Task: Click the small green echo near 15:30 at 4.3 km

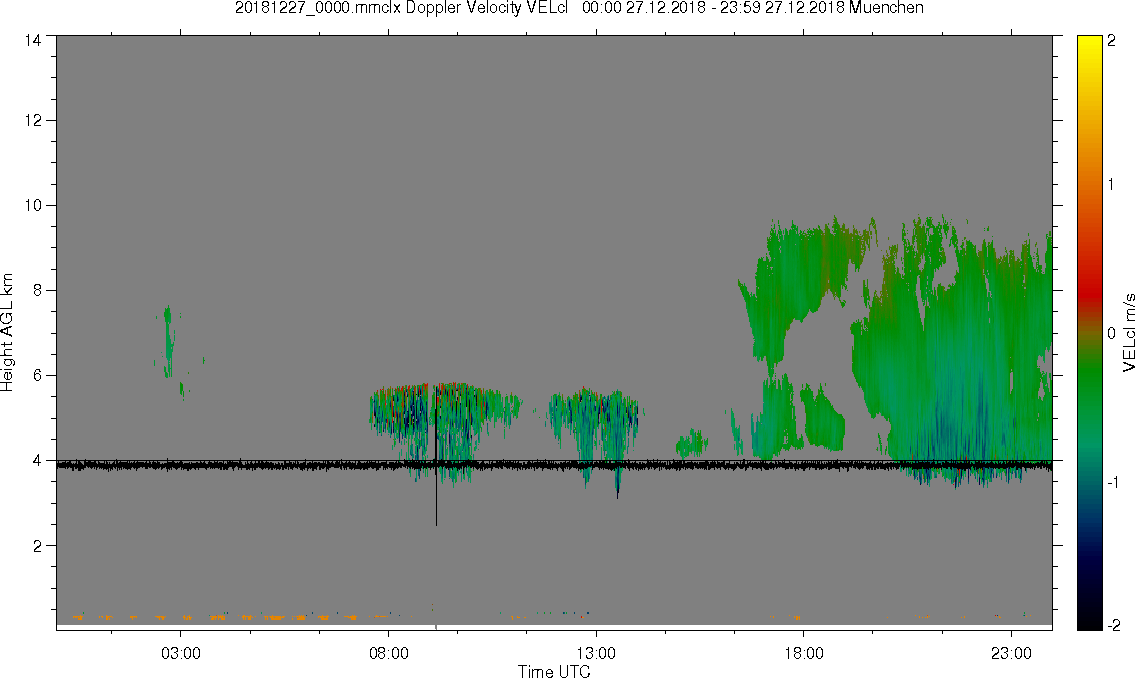Action: click(691, 444)
